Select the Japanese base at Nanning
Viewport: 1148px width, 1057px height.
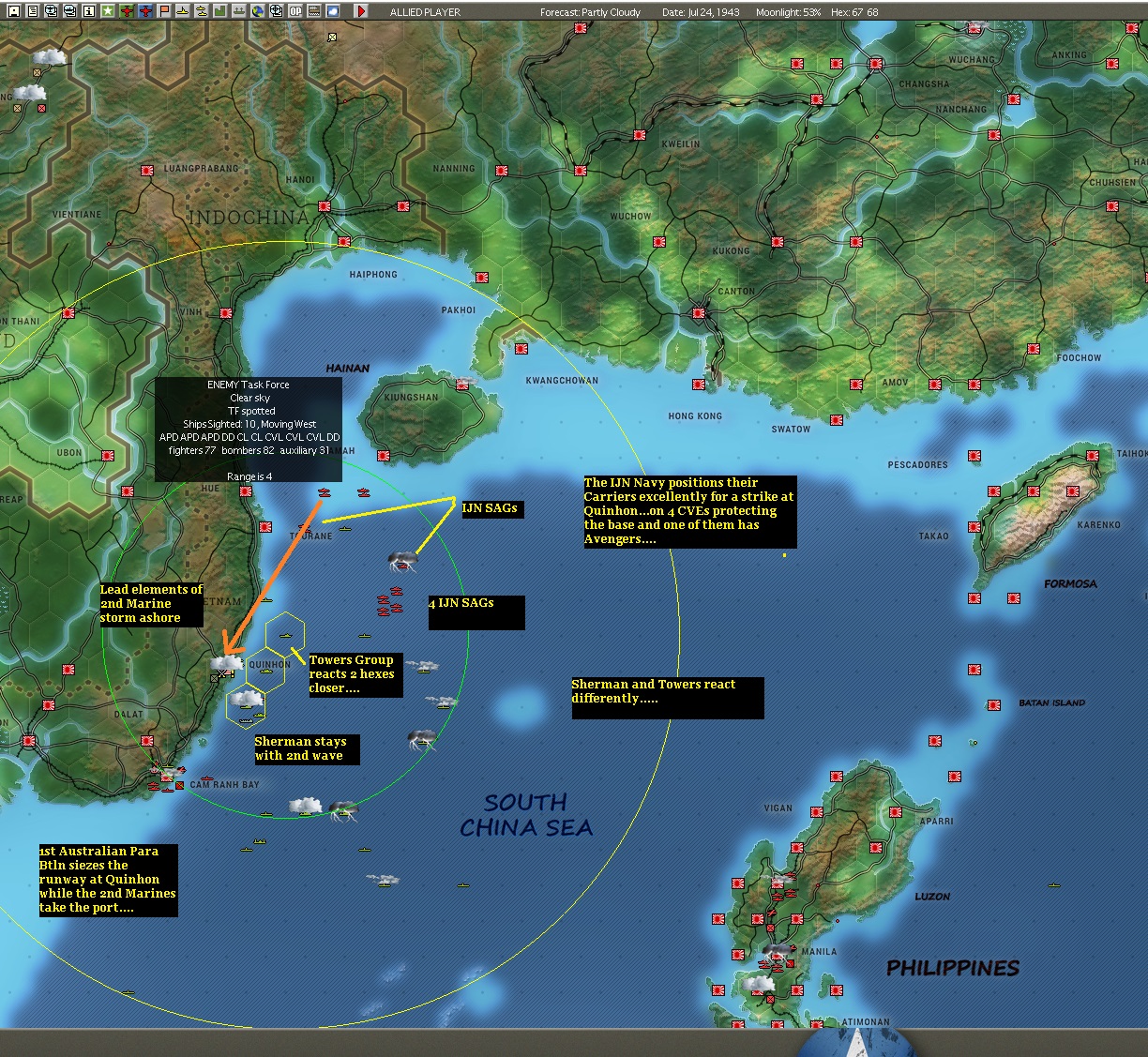click(502, 171)
